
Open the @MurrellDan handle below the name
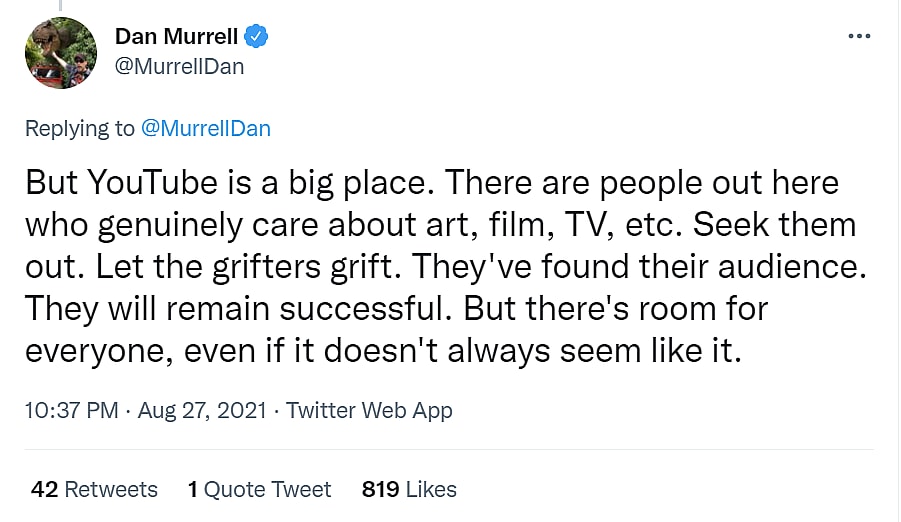(x=180, y=67)
